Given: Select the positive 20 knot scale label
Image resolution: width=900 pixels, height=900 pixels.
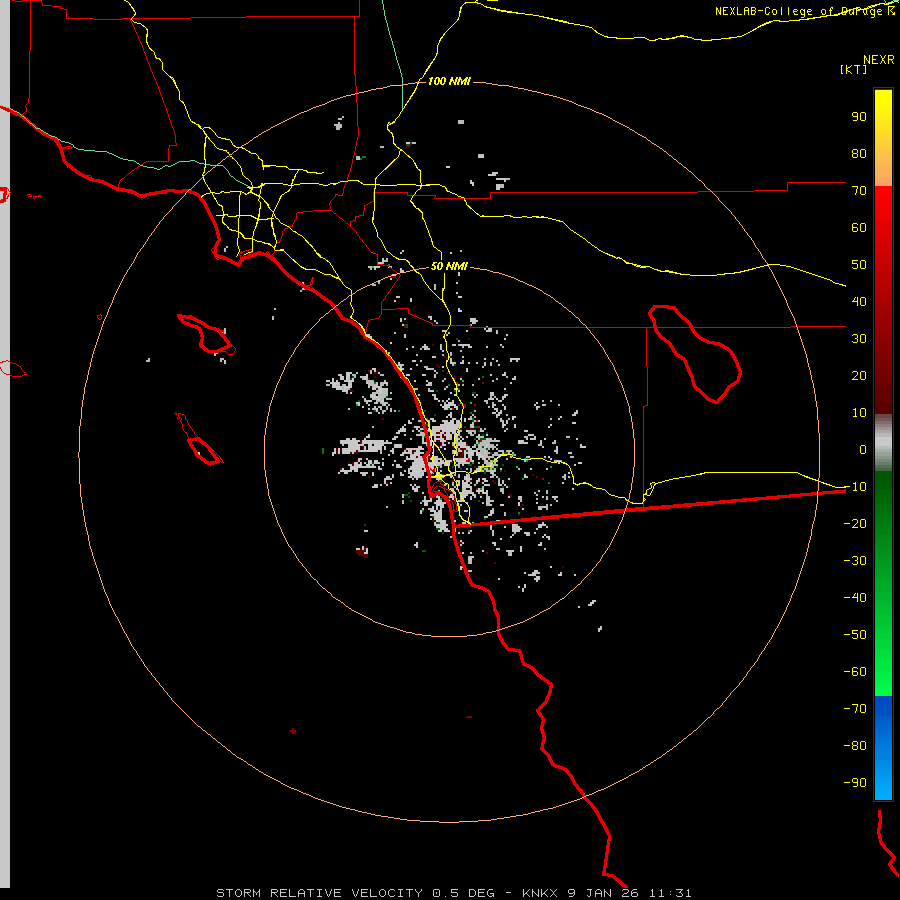Looking at the screenshot, I should [859, 375].
